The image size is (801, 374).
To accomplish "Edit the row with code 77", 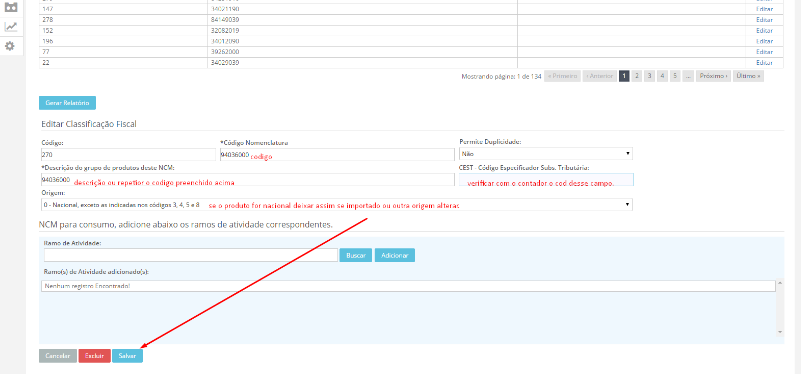I will (x=764, y=52).
